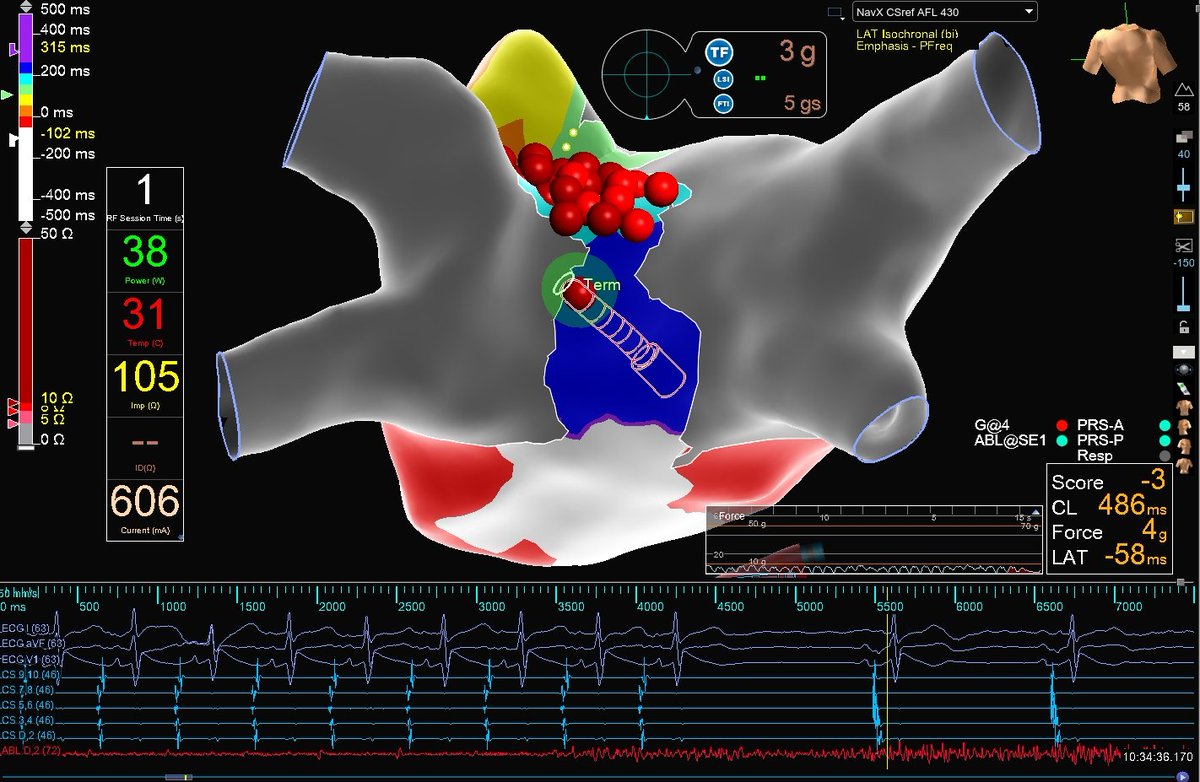Toggle the TF contact force button
The width and height of the screenshot is (1200, 782).
(x=718, y=52)
